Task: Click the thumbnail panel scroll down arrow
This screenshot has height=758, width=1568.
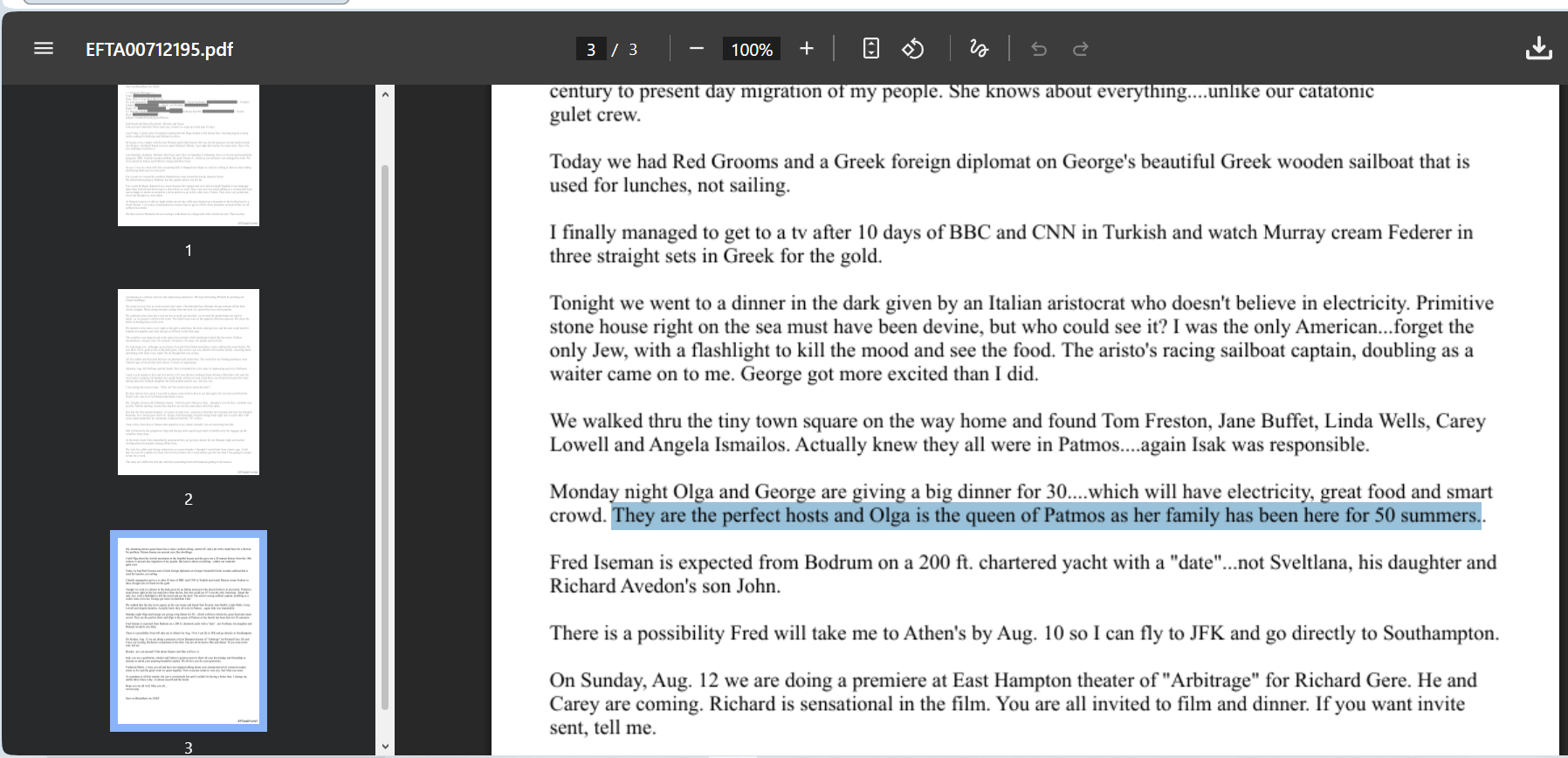Action: pyautogui.click(x=385, y=747)
